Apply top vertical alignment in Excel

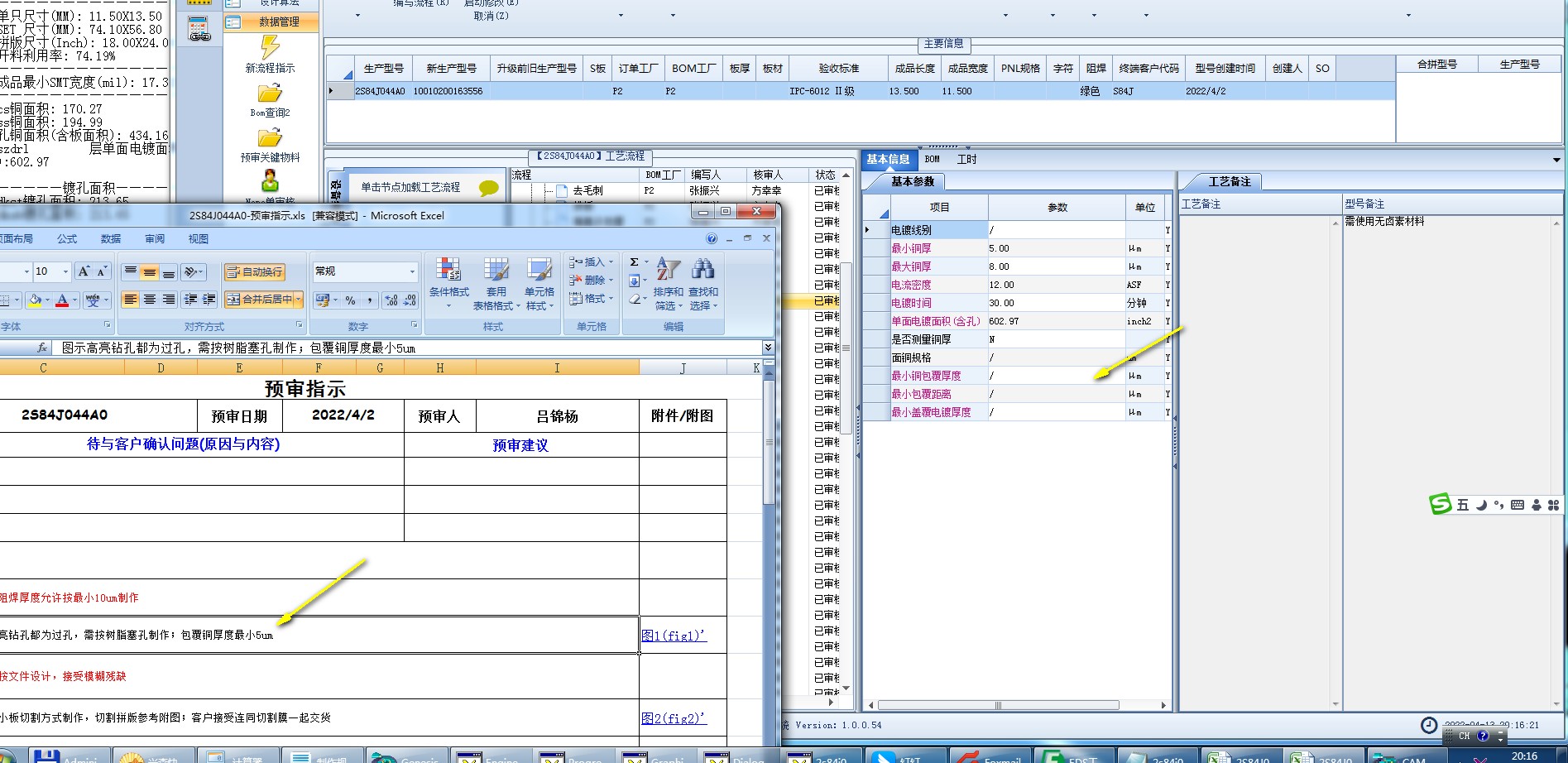131,271
